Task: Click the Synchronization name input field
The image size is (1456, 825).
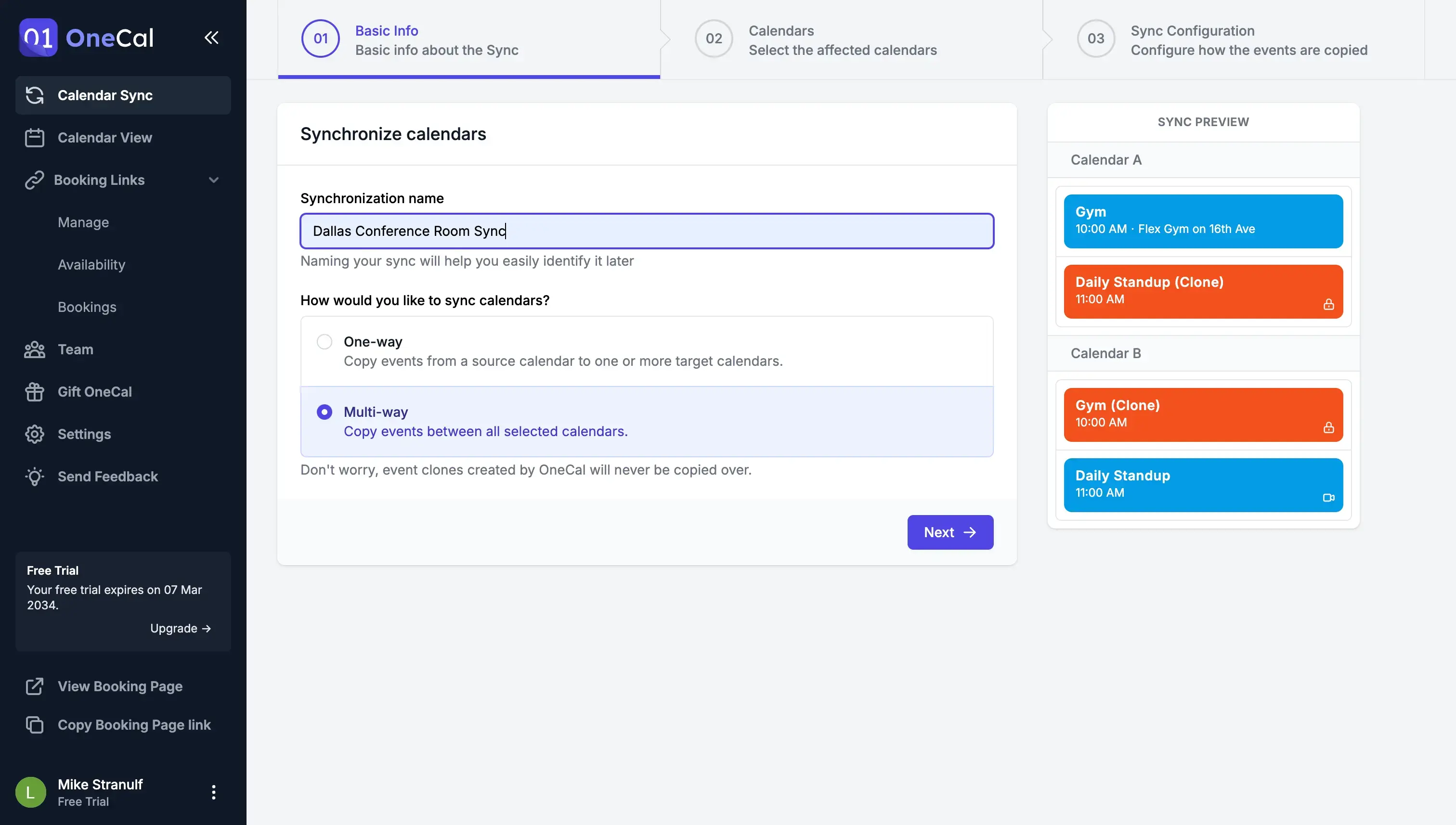Action: (x=647, y=231)
